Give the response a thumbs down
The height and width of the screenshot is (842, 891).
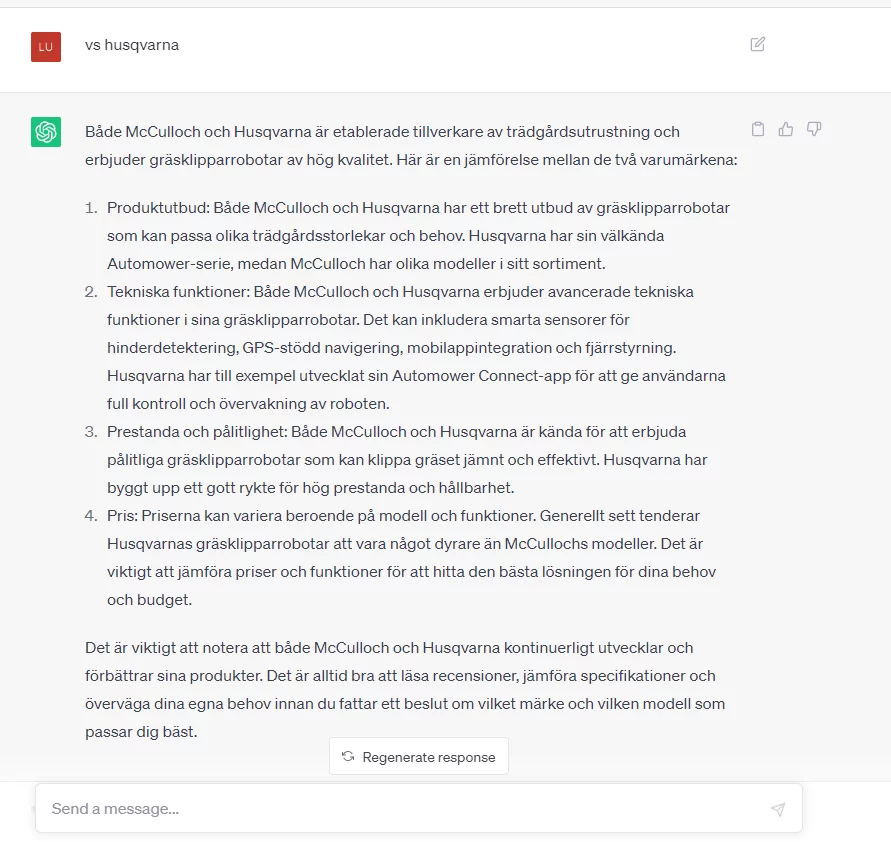tap(814, 129)
